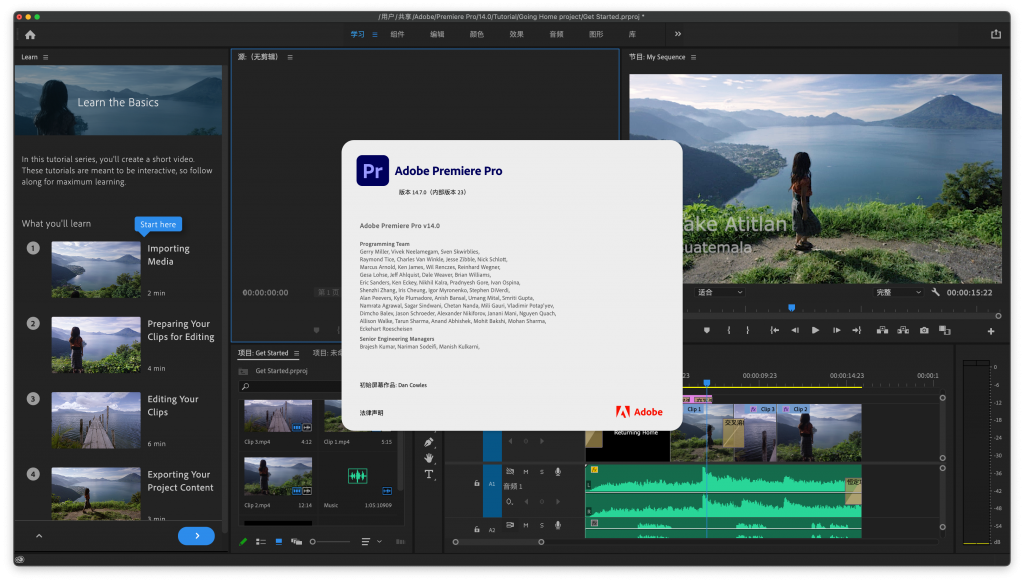
Task: Switch to the 学习 workspace
Action: coord(357,35)
